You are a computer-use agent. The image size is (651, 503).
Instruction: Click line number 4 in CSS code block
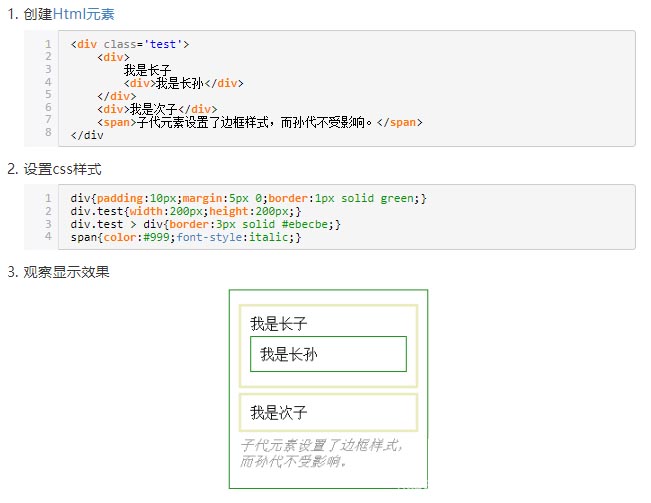point(48,237)
